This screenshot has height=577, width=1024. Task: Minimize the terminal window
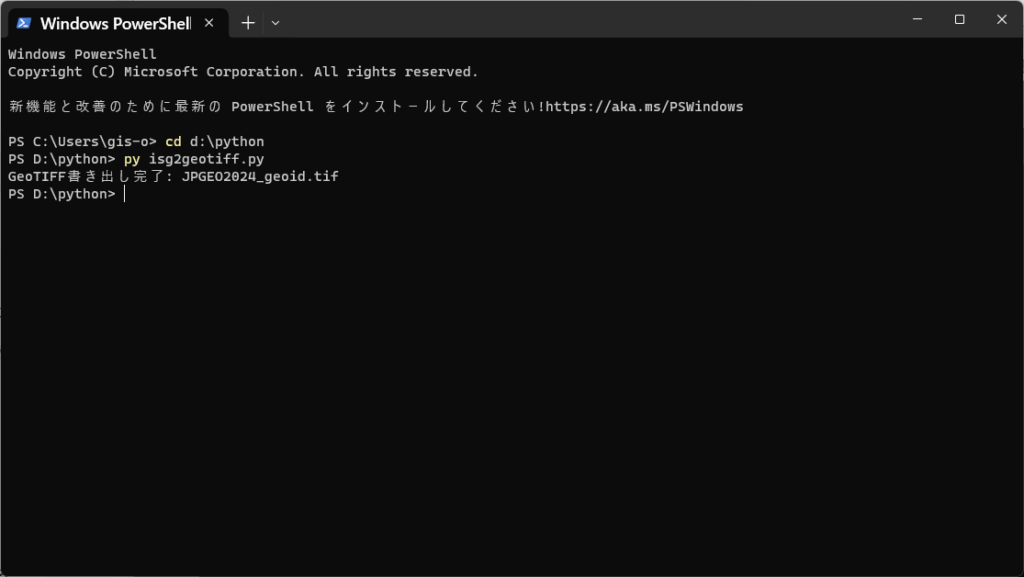click(918, 20)
